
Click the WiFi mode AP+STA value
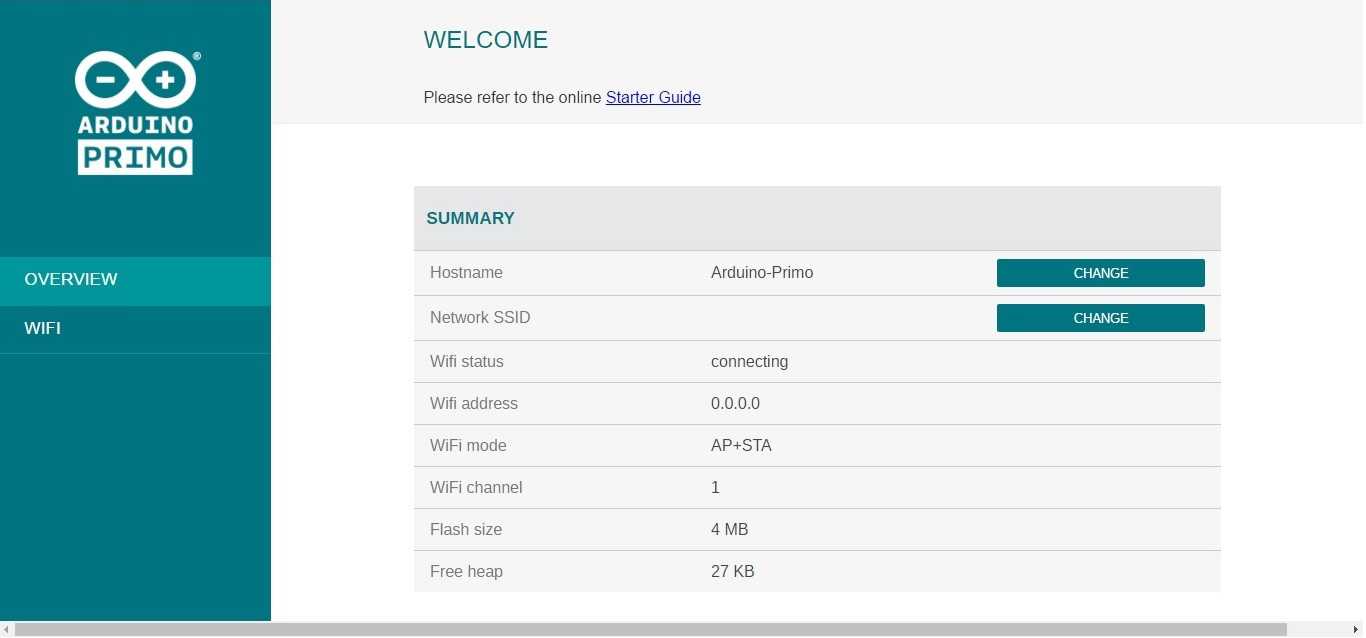click(741, 446)
